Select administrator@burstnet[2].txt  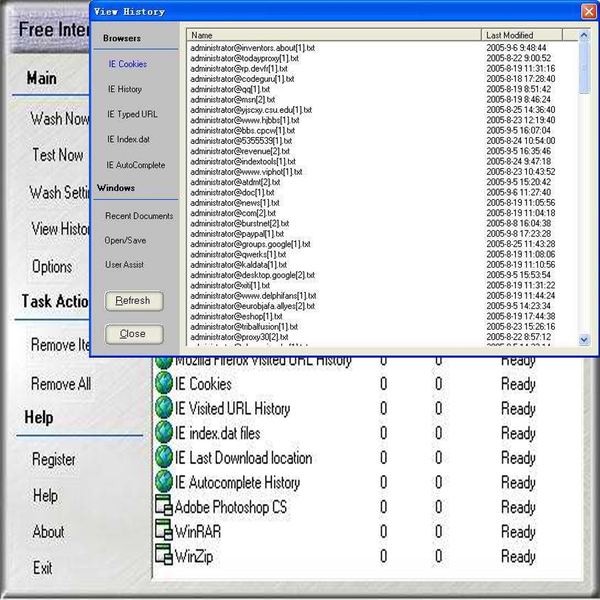(240, 223)
